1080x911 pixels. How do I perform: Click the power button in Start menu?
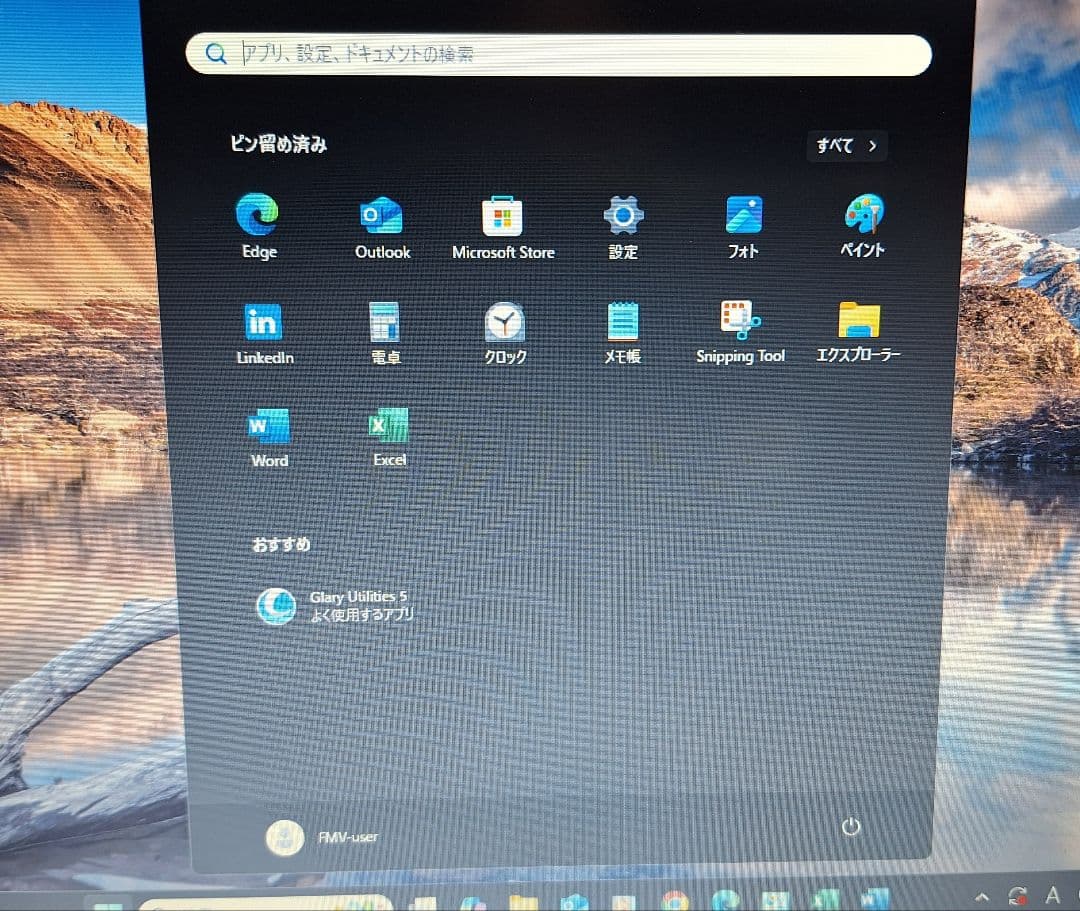pos(851,826)
